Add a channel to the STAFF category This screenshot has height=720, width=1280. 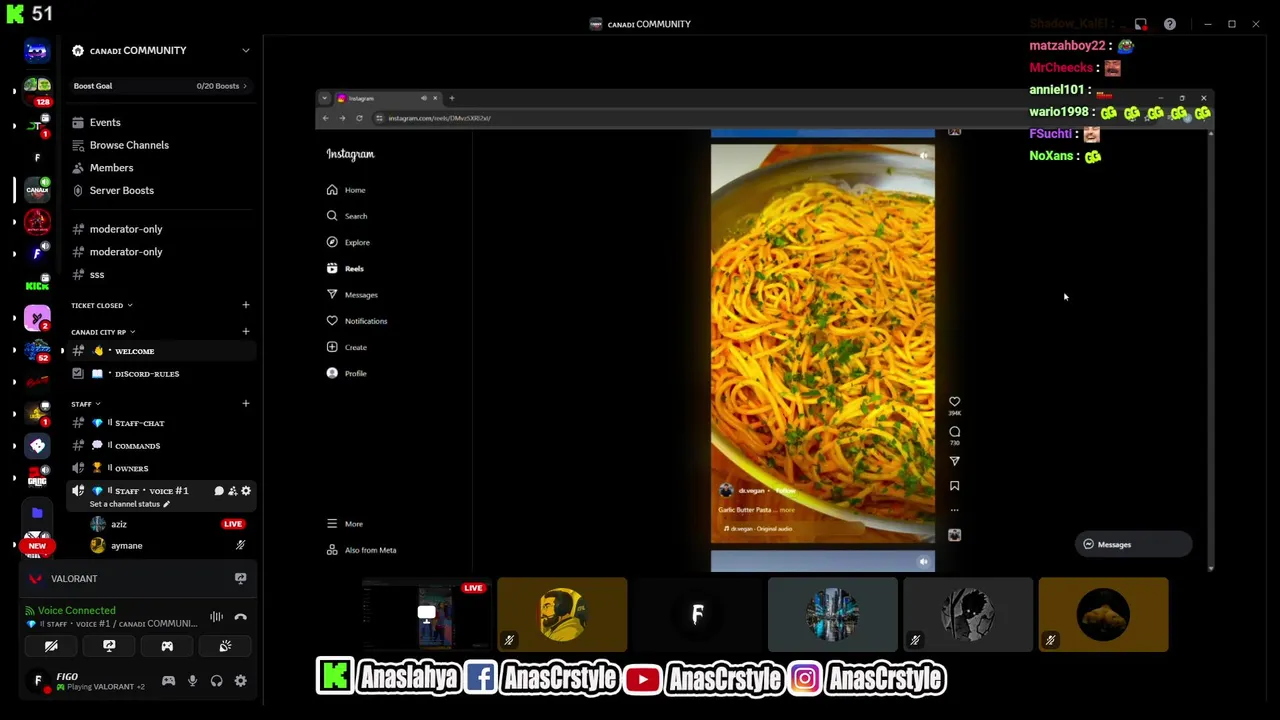pyautogui.click(x=245, y=403)
